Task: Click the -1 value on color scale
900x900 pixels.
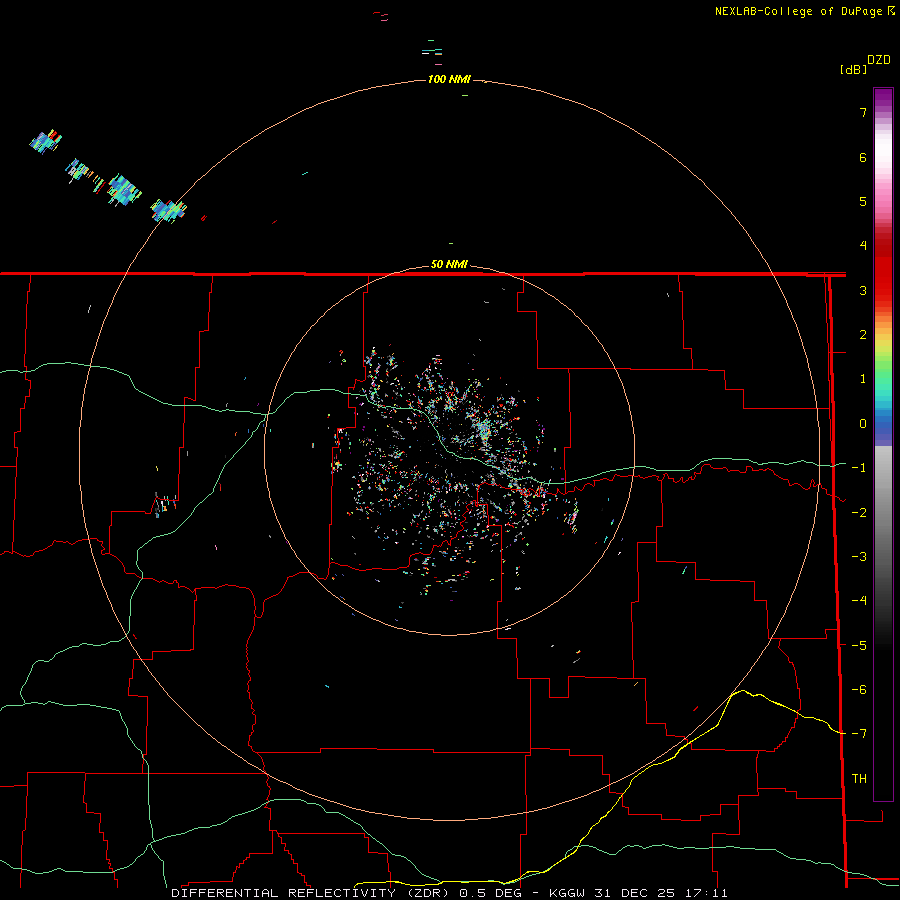Action: (859, 468)
